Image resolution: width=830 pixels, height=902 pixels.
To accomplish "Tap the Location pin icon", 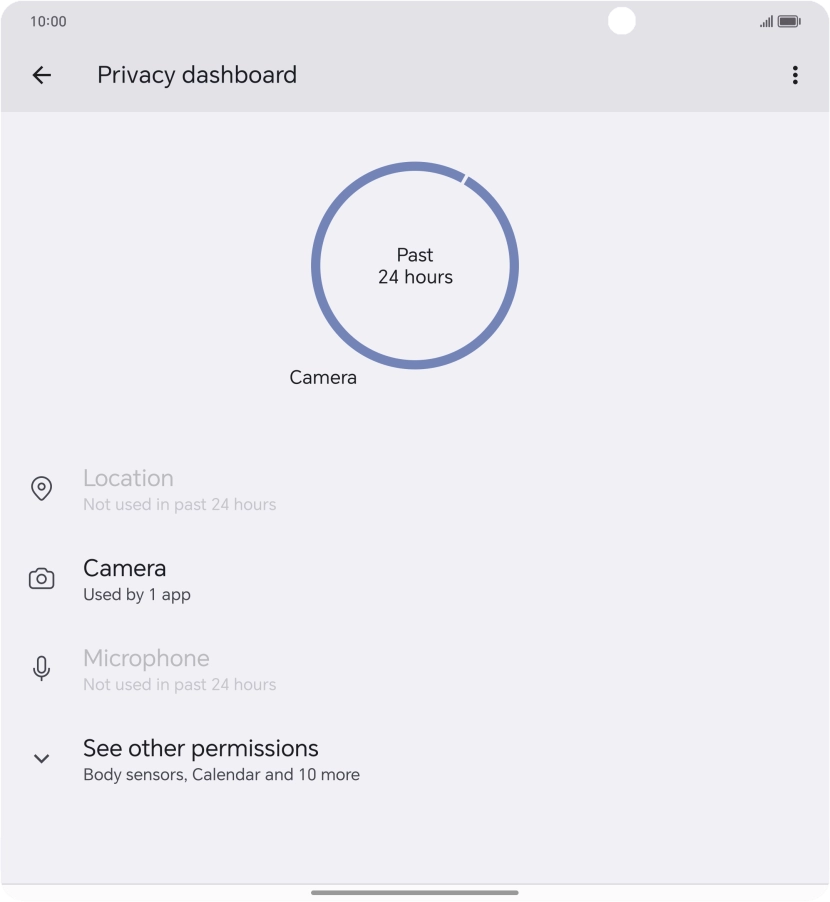I will [x=41, y=489].
